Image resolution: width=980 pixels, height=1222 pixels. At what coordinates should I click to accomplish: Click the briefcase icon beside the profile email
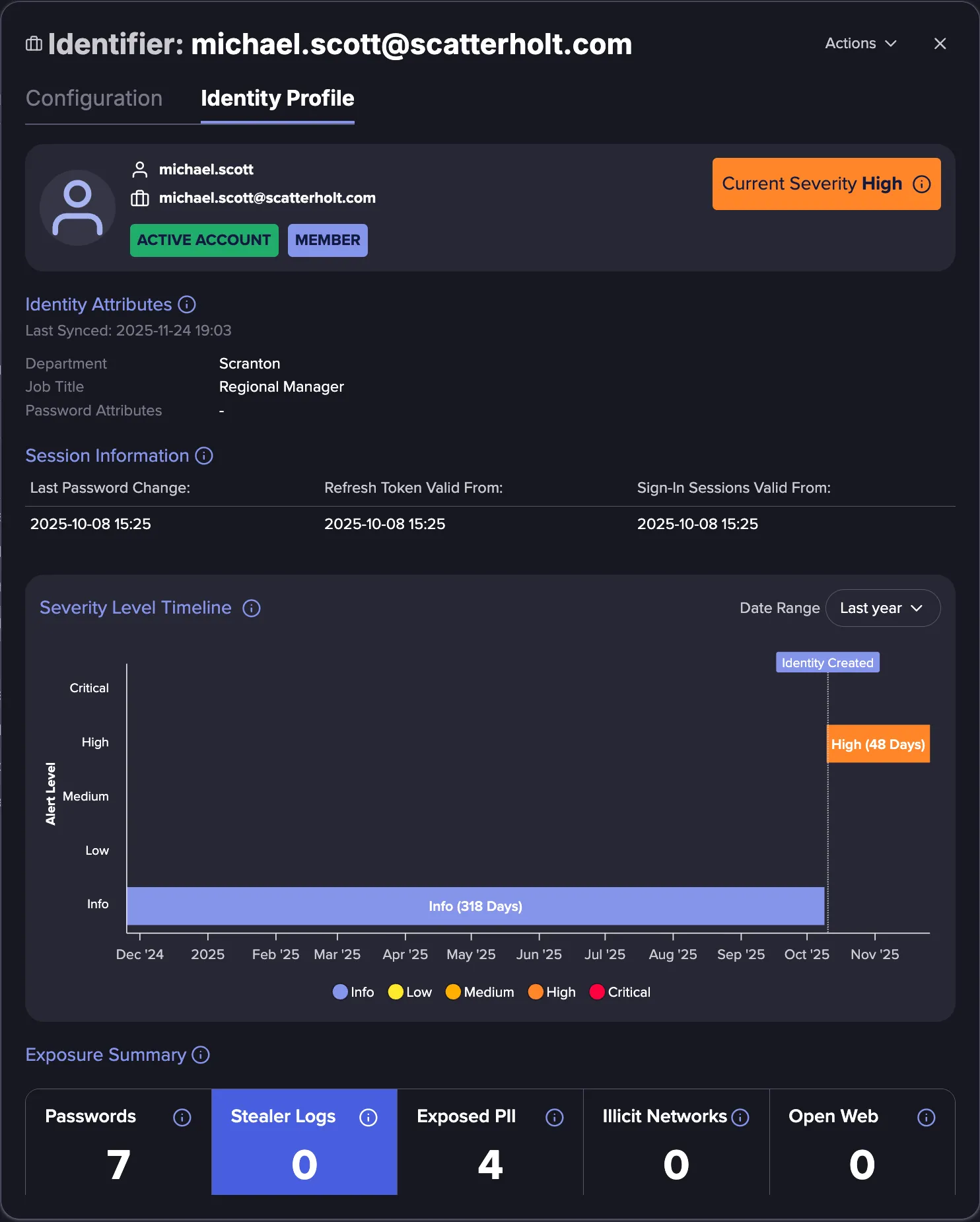coord(140,198)
